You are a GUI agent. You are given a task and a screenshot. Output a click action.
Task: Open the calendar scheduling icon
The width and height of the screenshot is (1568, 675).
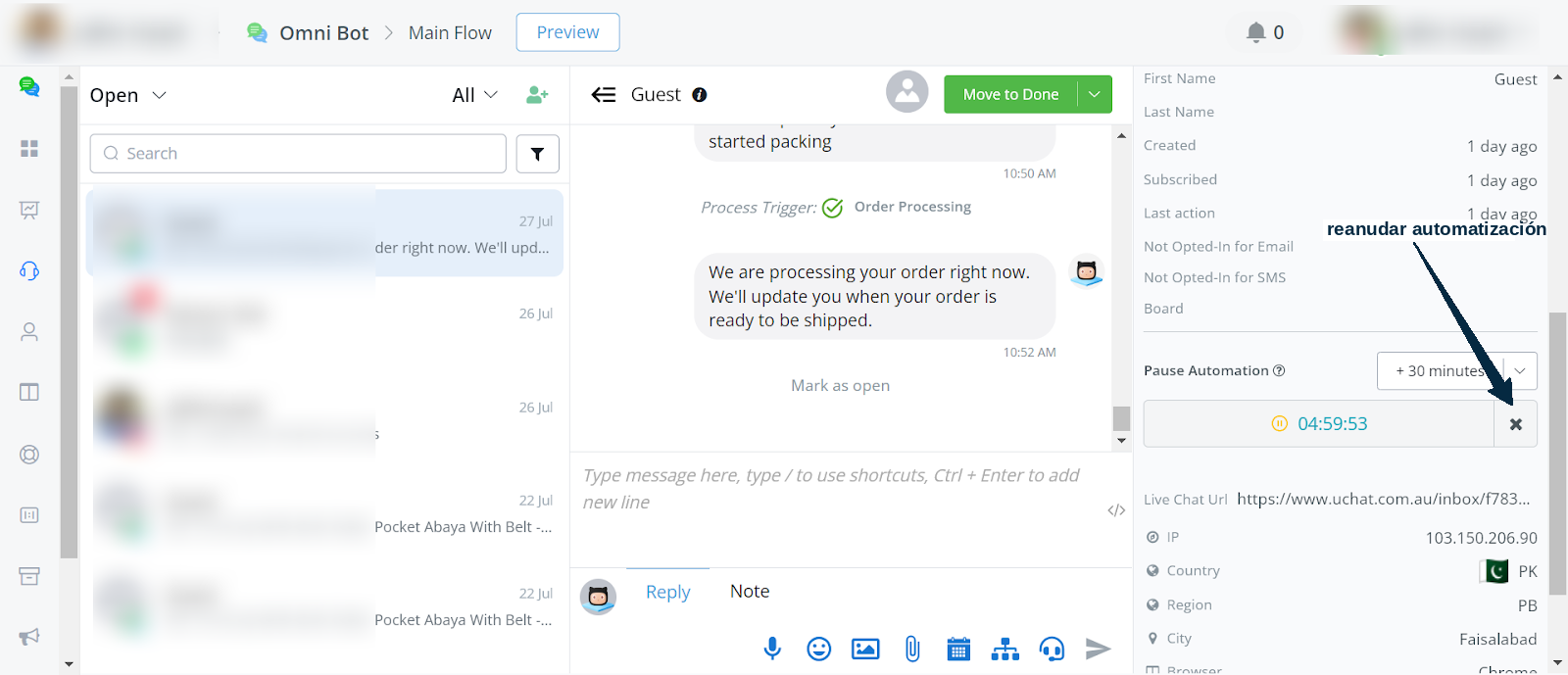[x=958, y=649]
